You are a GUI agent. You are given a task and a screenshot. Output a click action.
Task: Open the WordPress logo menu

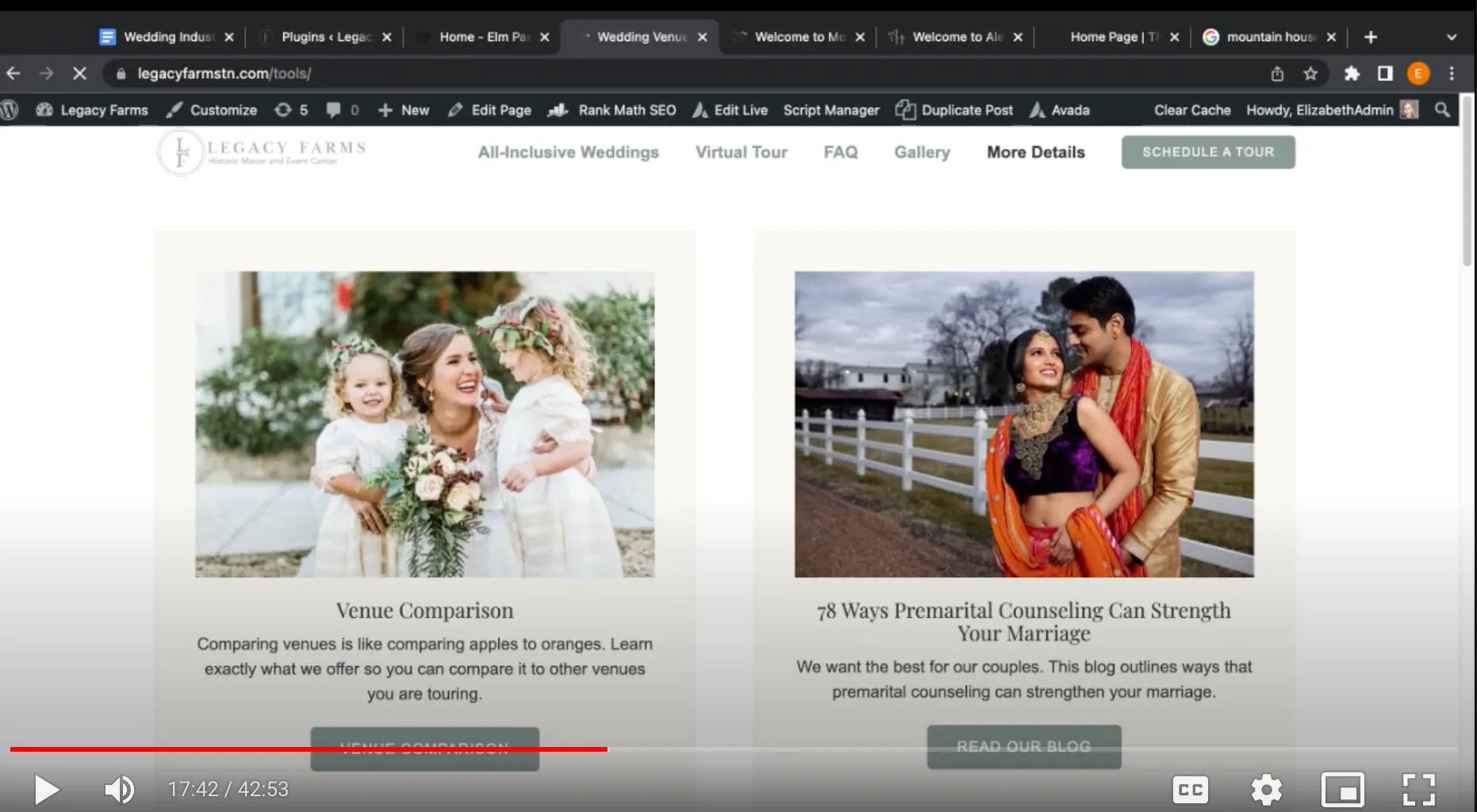10,110
